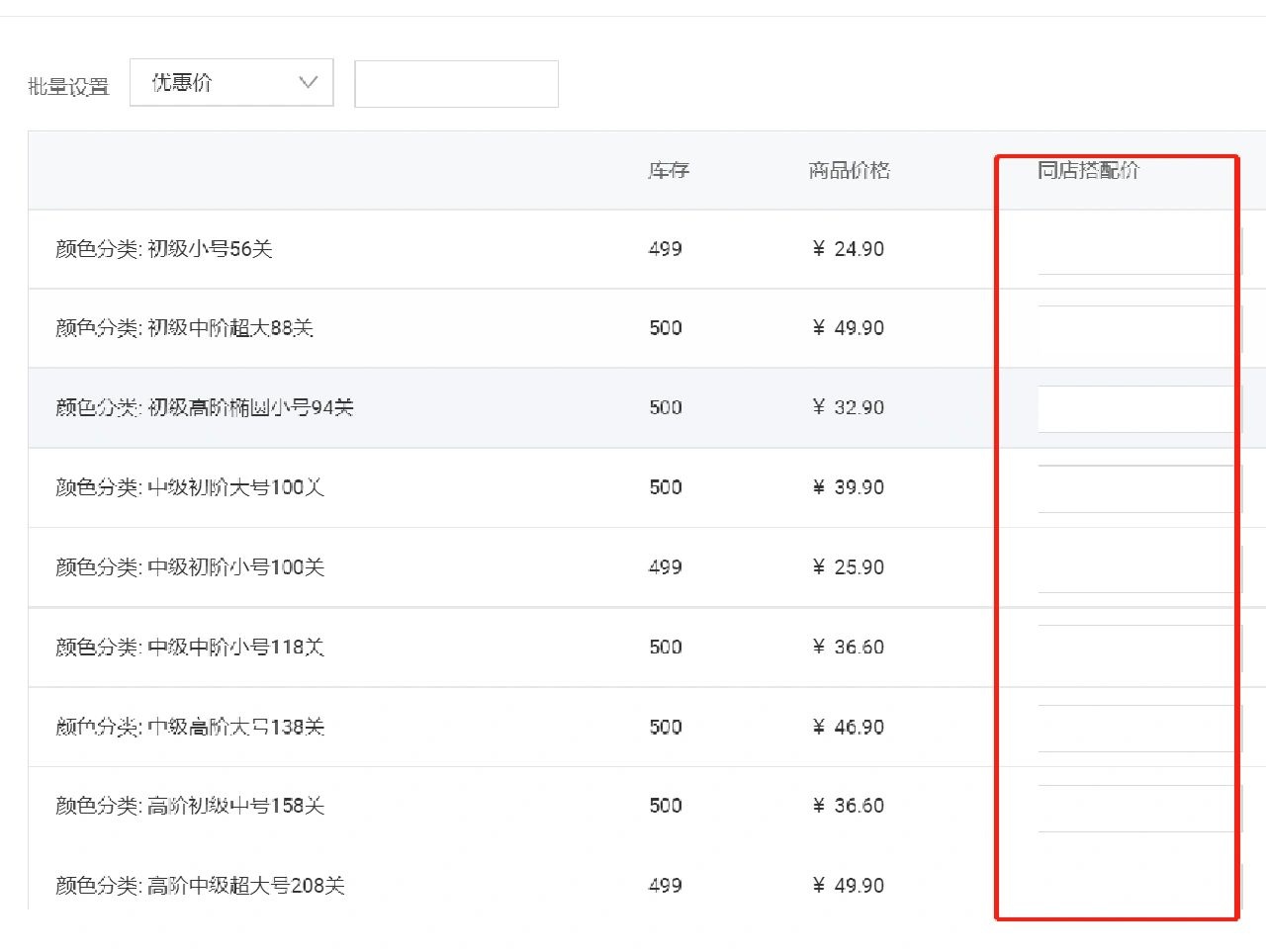Open the 优惠价 batch setting dropdown
The height and width of the screenshot is (952, 1266).
click(231, 83)
